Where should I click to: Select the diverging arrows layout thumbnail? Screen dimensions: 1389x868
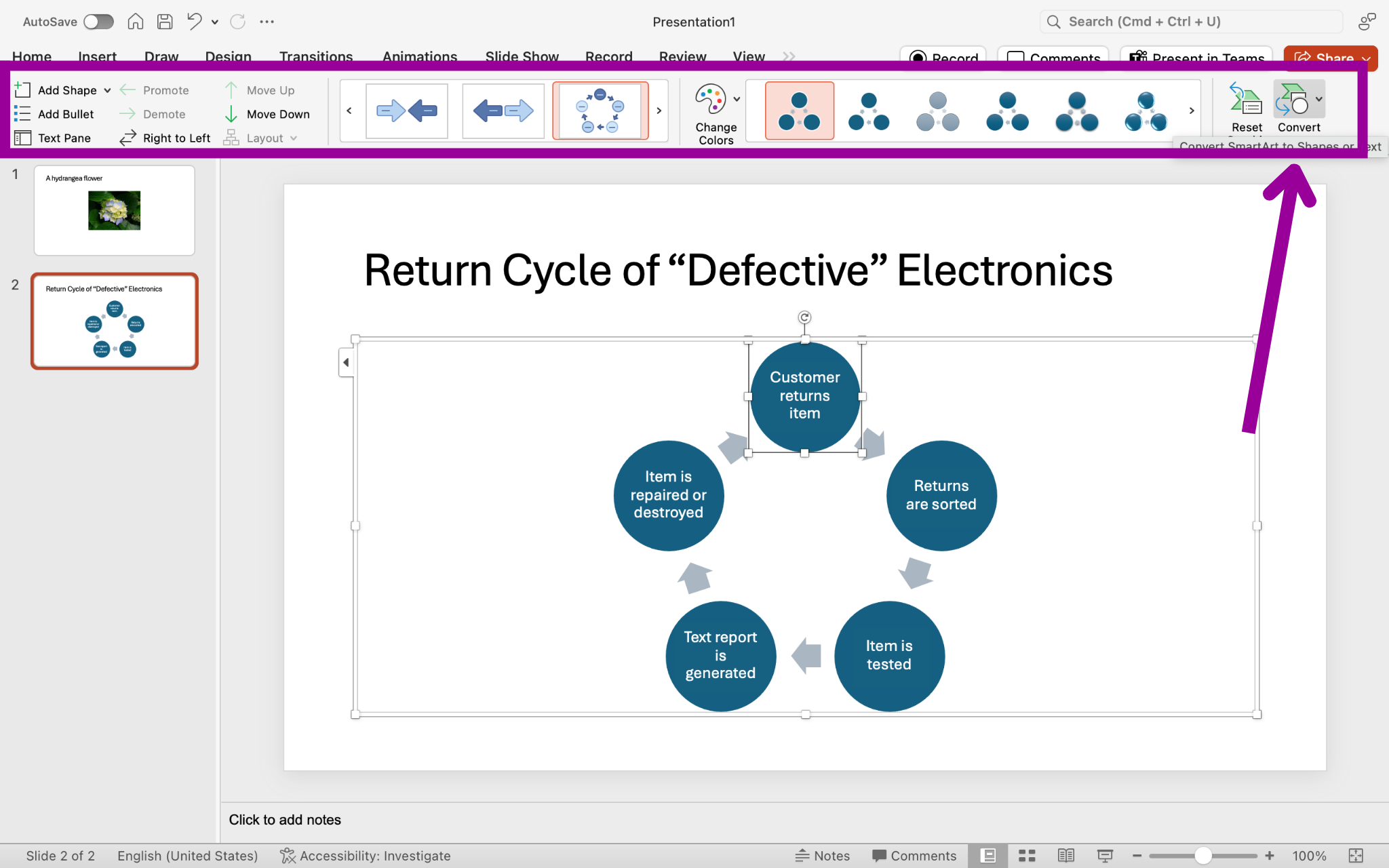(x=503, y=111)
